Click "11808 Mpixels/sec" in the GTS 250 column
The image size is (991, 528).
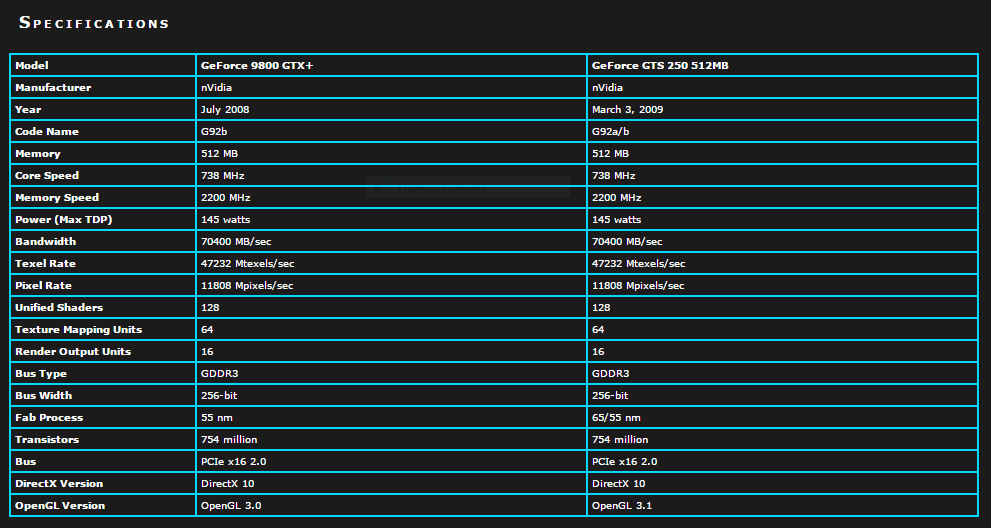pos(638,285)
